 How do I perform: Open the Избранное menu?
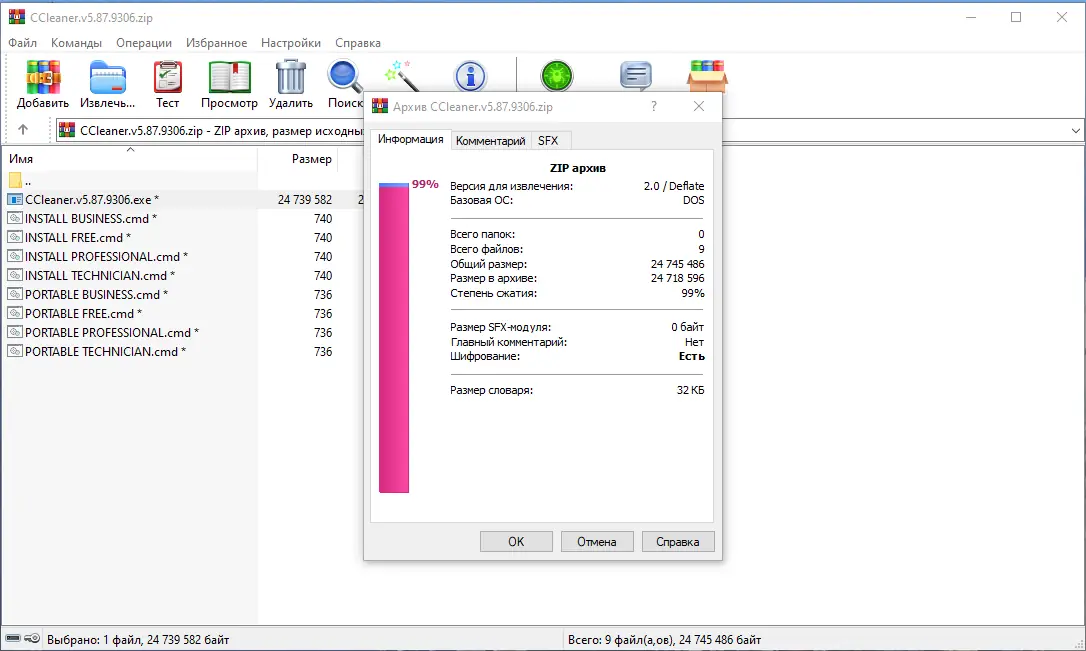pos(216,43)
